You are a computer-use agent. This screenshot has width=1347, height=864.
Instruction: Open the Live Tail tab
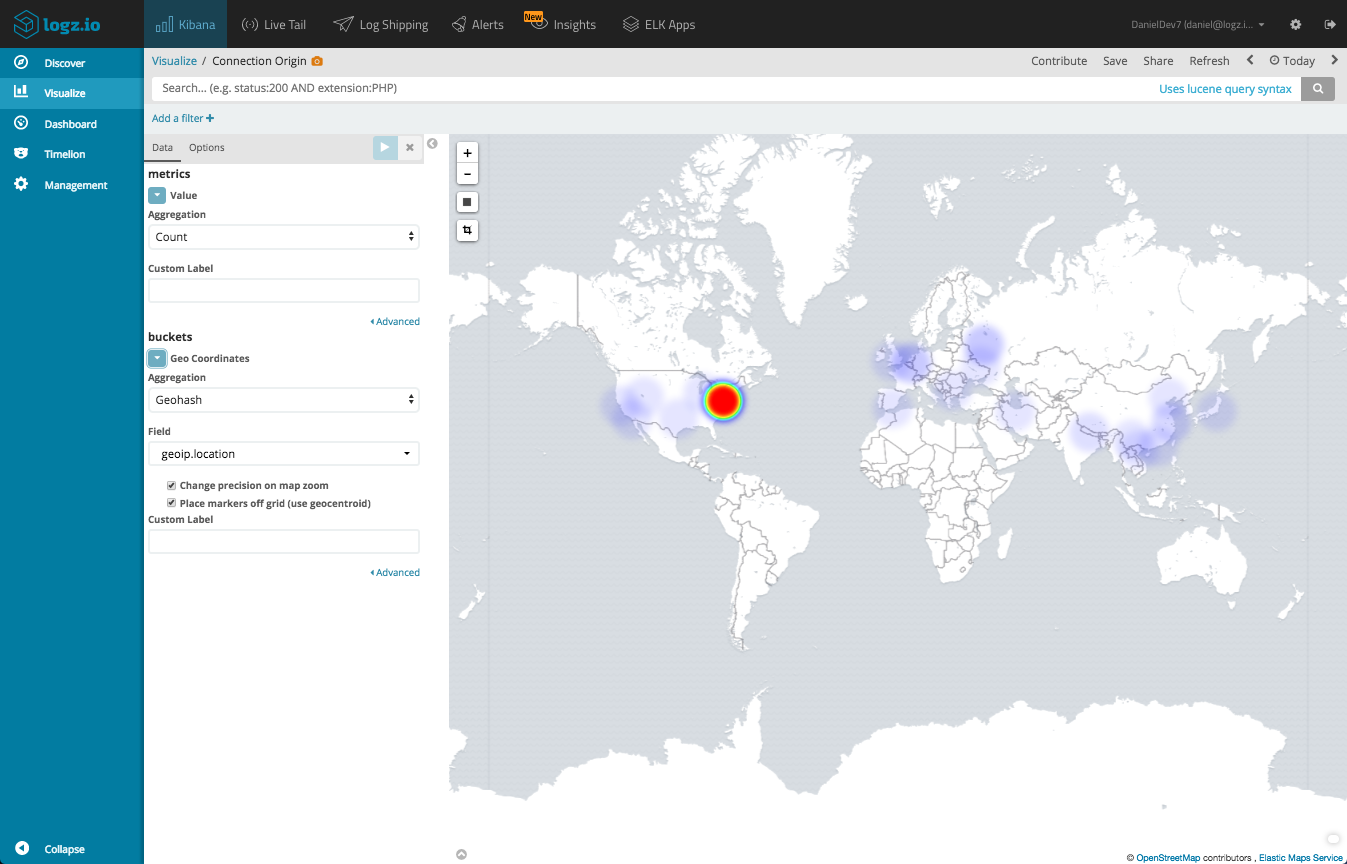274,24
